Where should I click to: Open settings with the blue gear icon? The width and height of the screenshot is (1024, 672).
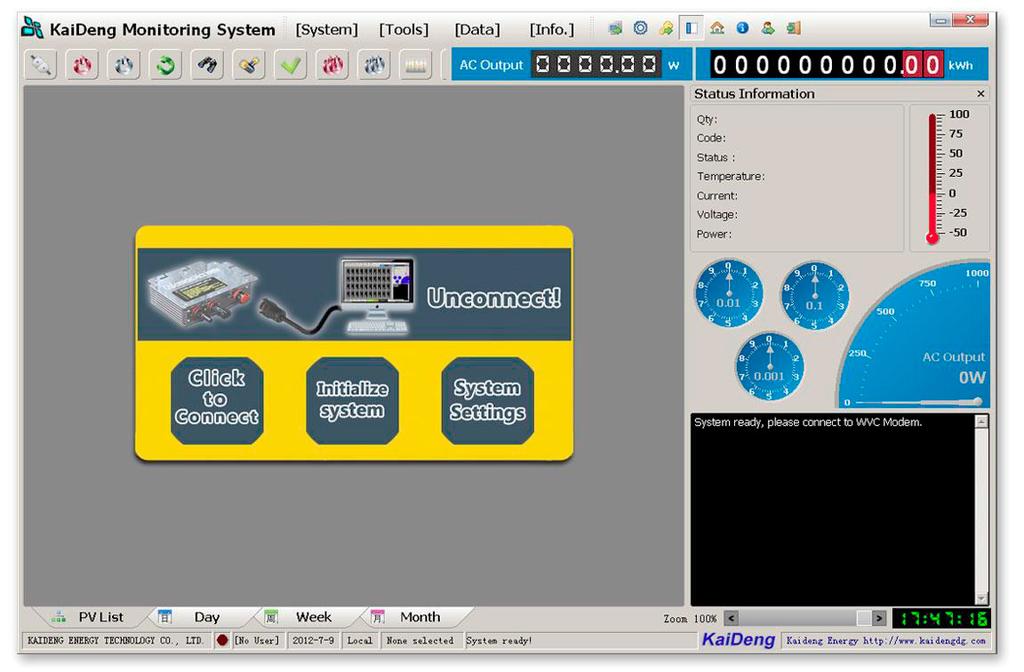click(x=641, y=28)
